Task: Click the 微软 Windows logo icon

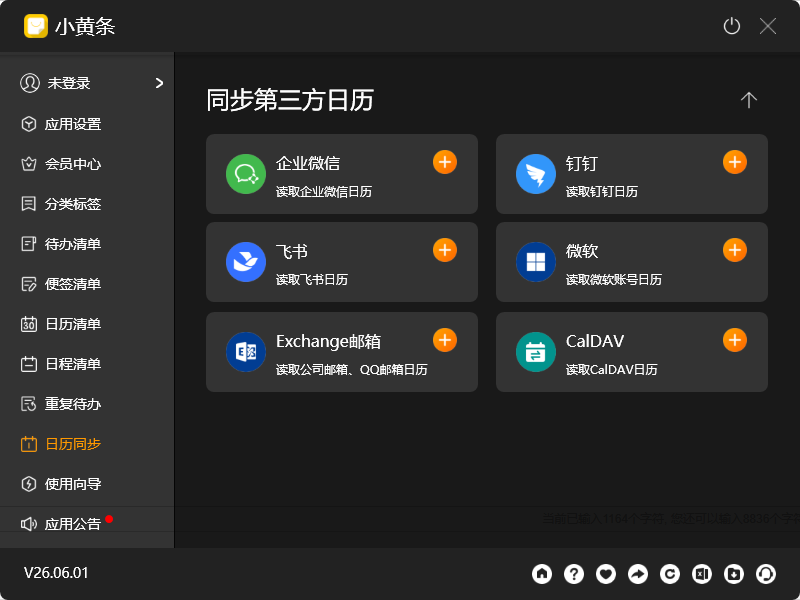Action: pos(536,262)
